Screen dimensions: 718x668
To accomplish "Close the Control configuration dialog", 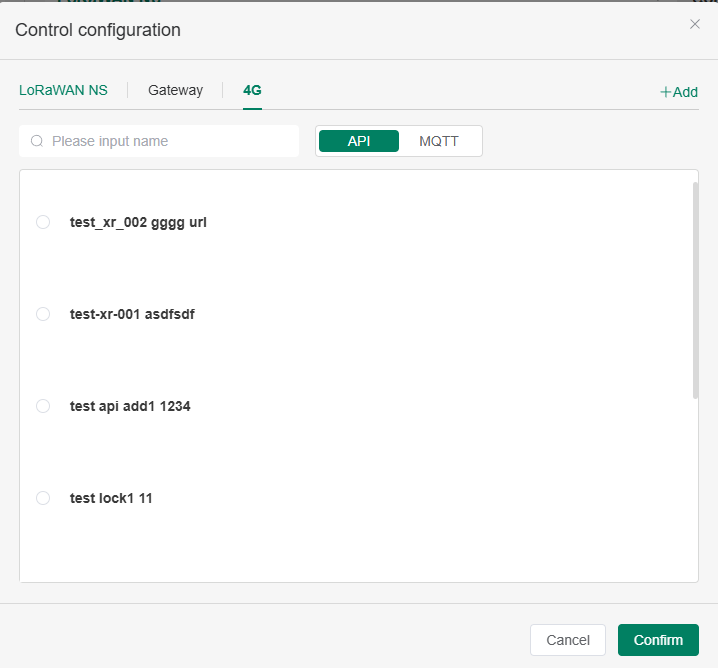I will [695, 24].
